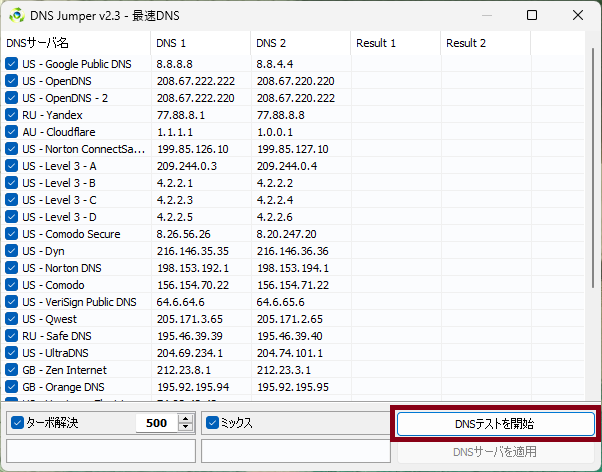Toggle the US - Comodo Secure checkbox

(x=12, y=234)
